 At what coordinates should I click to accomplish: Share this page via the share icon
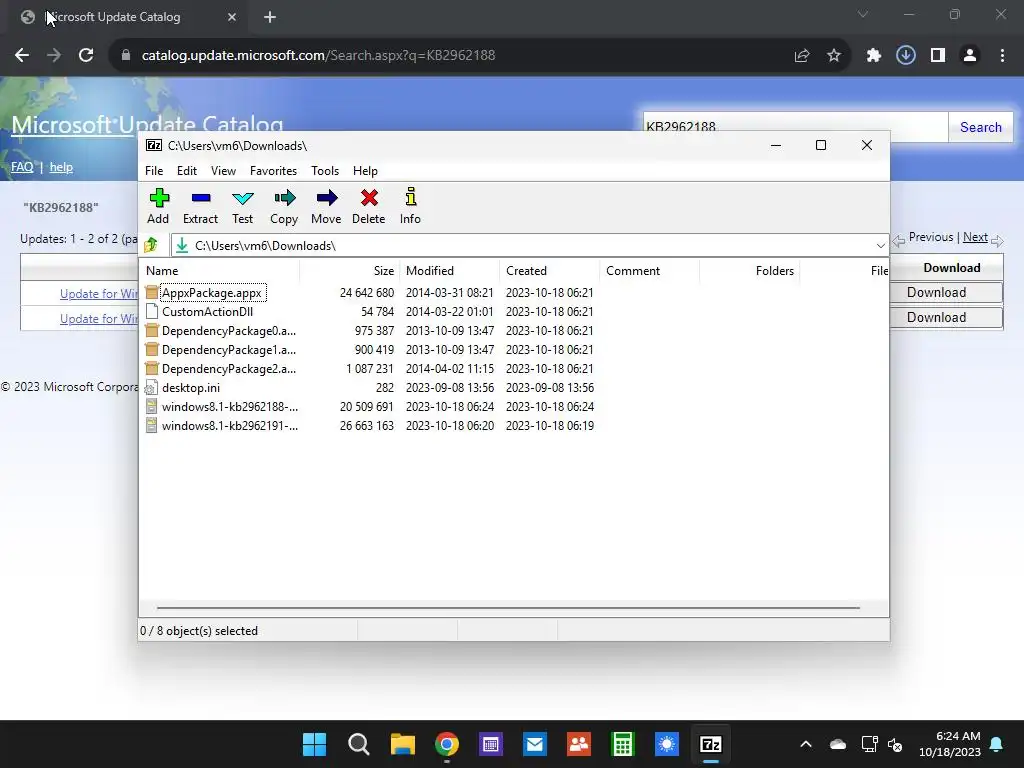click(802, 56)
